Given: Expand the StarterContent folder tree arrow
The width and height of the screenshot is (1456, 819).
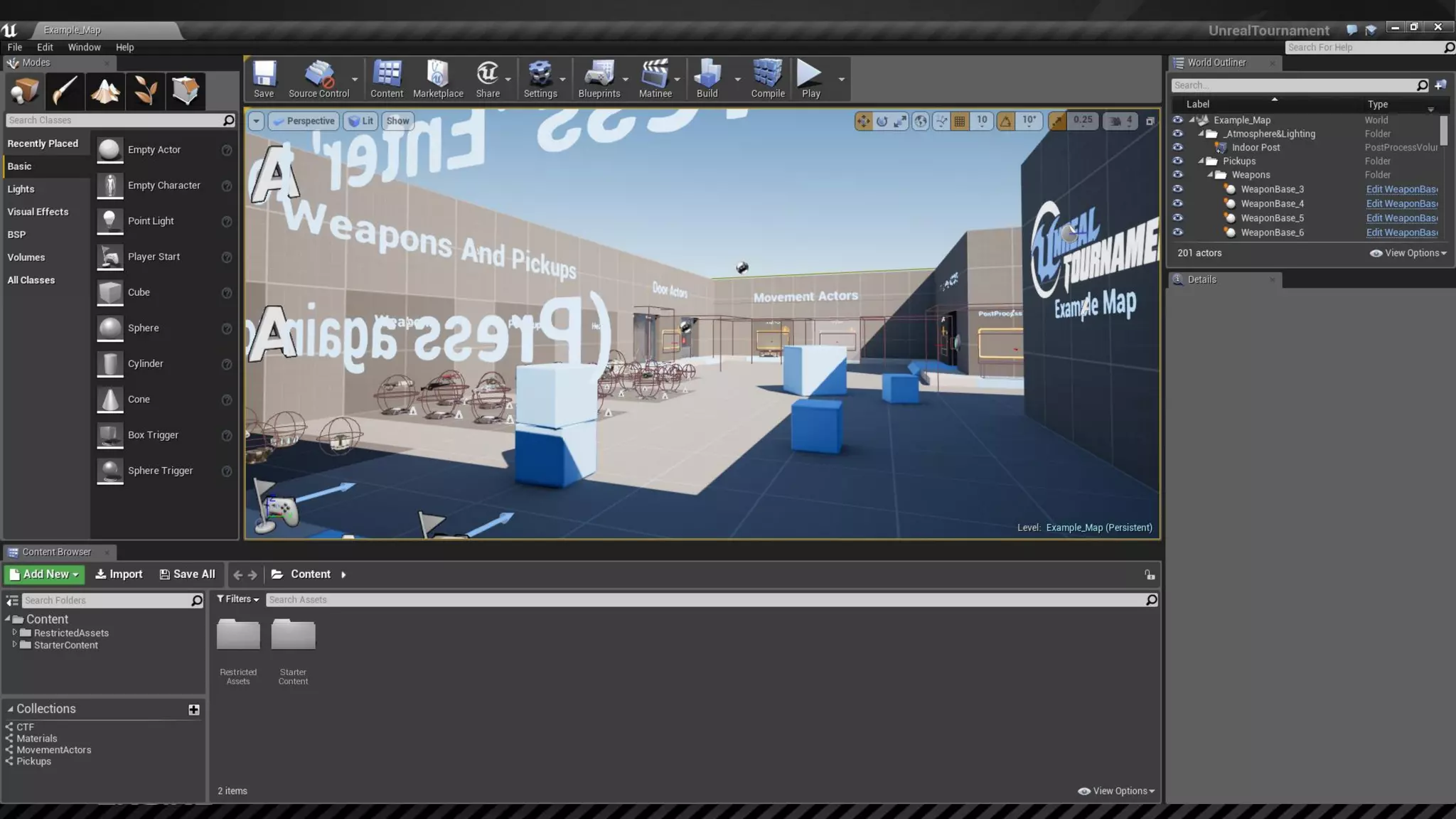Looking at the screenshot, I should (14, 645).
